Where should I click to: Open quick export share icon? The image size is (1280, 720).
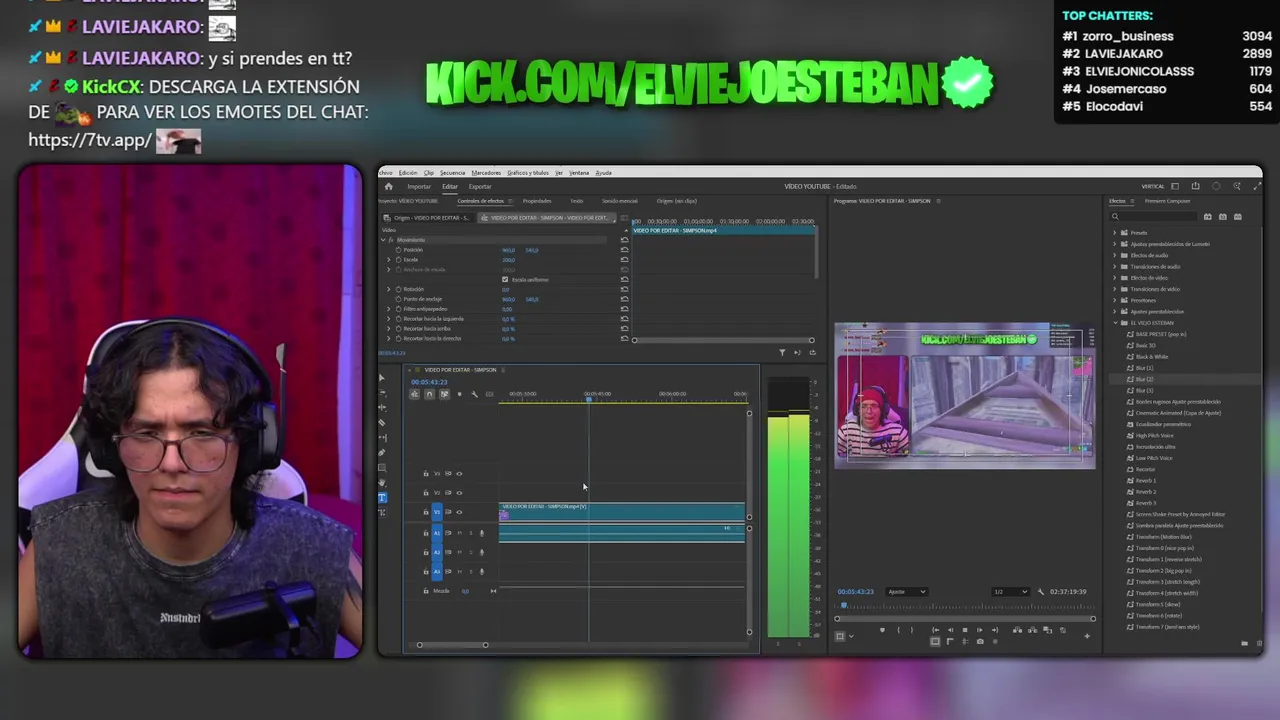tap(1195, 186)
